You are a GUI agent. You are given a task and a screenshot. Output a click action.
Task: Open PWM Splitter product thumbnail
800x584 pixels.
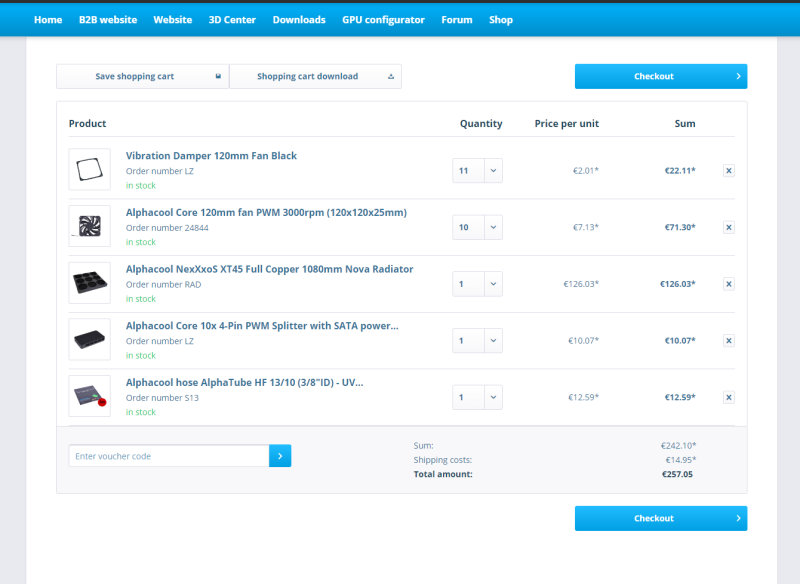90,339
